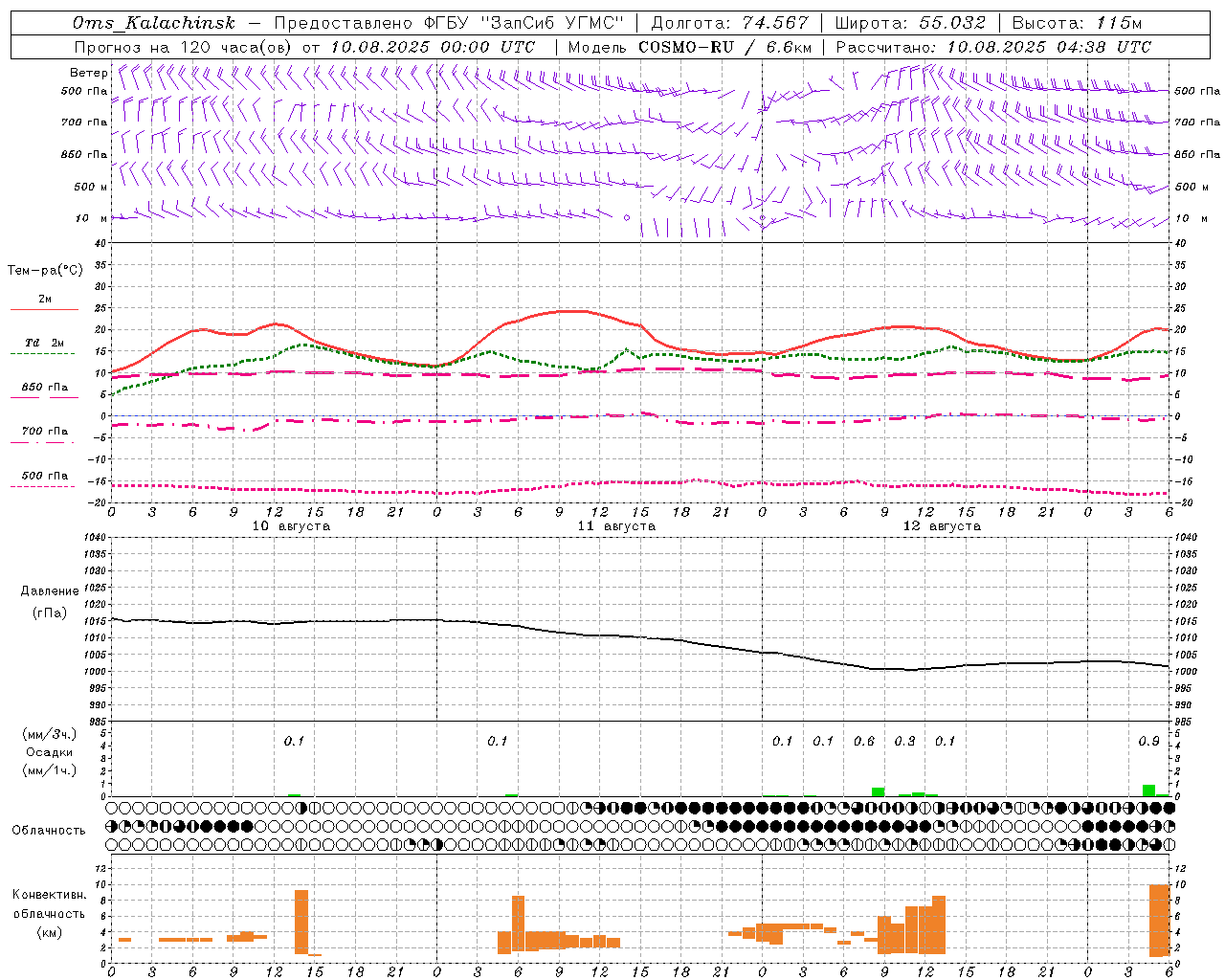
Task: Click the 11 августа date label
Action: click(616, 526)
